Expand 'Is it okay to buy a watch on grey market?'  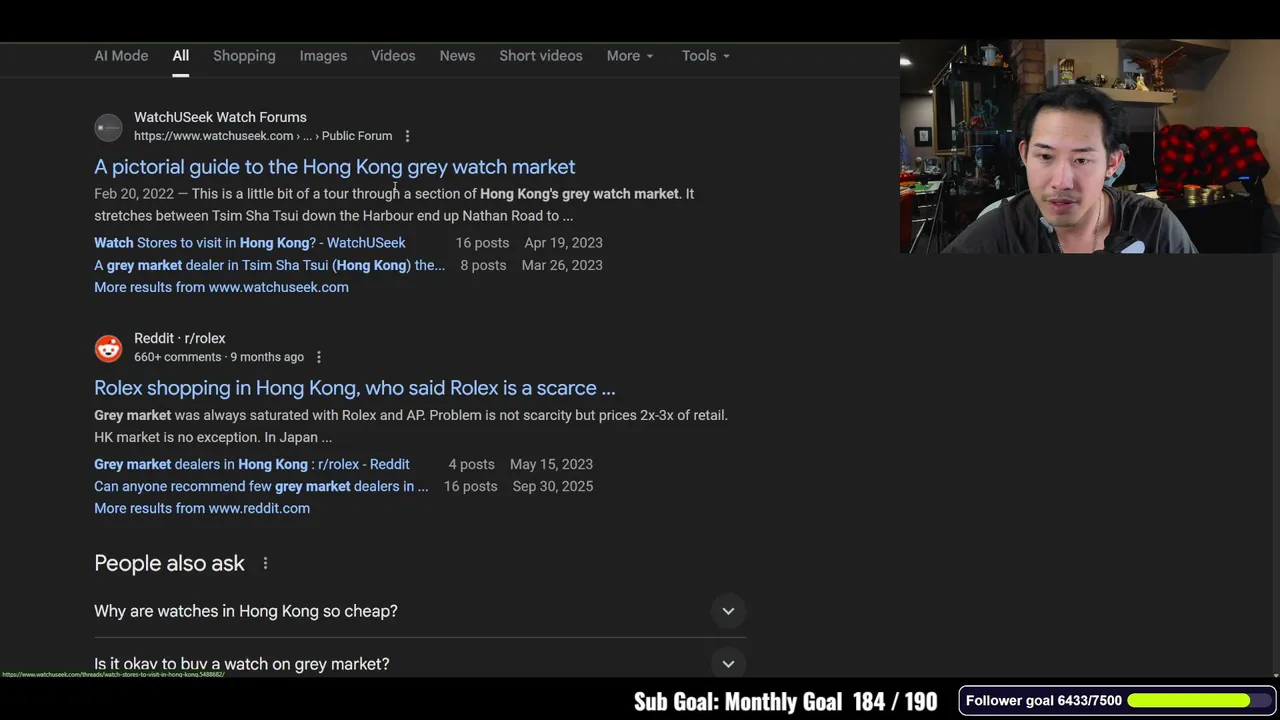point(420,663)
